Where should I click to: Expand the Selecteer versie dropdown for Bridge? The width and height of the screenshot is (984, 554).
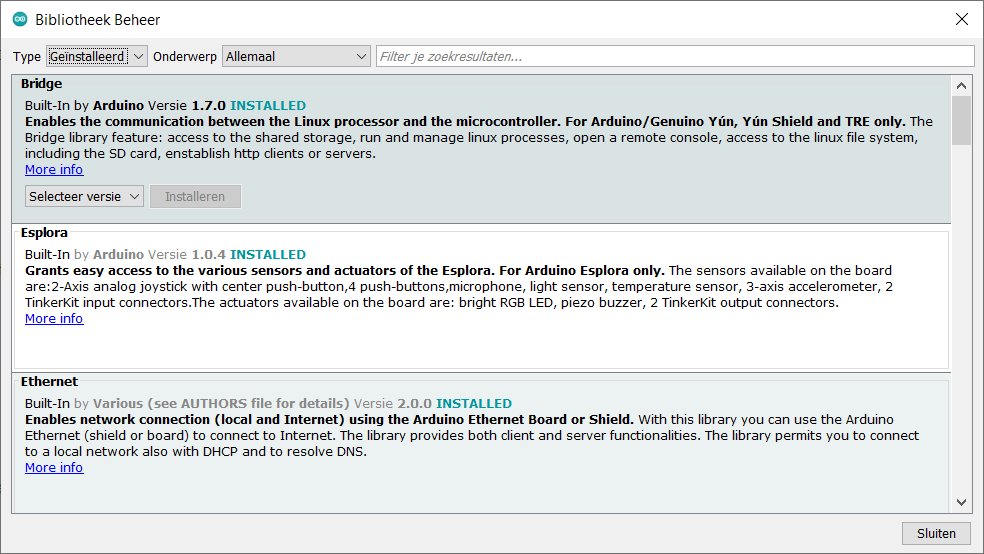click(x=84, y=196)
